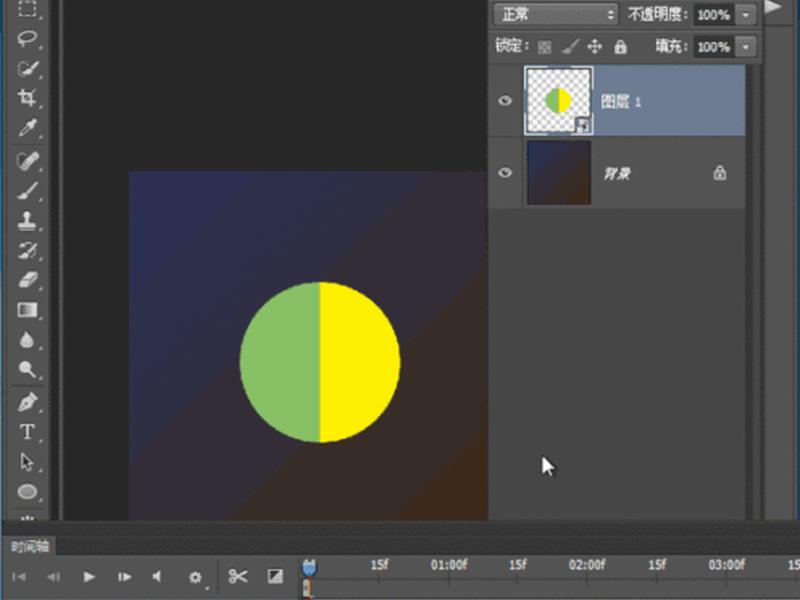The image size is (800, 600).
Task: Click the 02:00f mark on timeline ruler
Action: (x=587, y=565)
